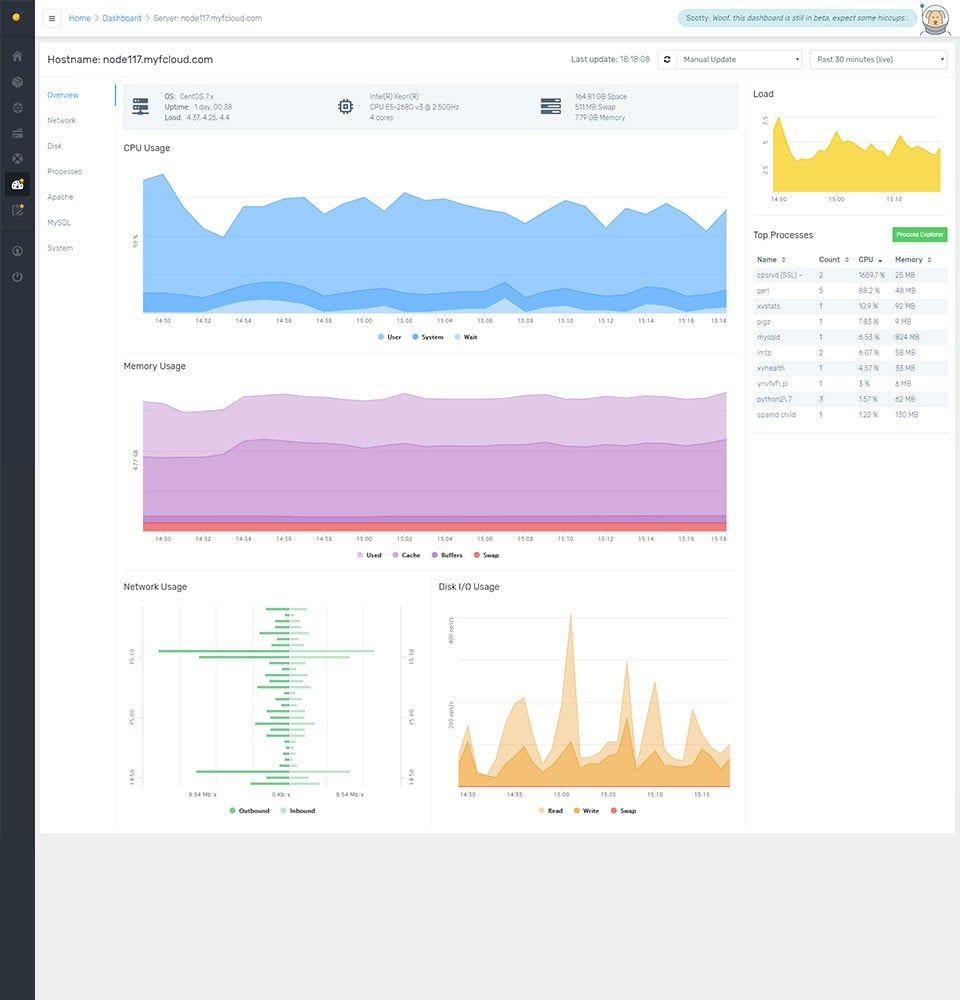Toggle the Cache series in Memory legend
This screenshot has width=960, height=1000.
[405, 555]
